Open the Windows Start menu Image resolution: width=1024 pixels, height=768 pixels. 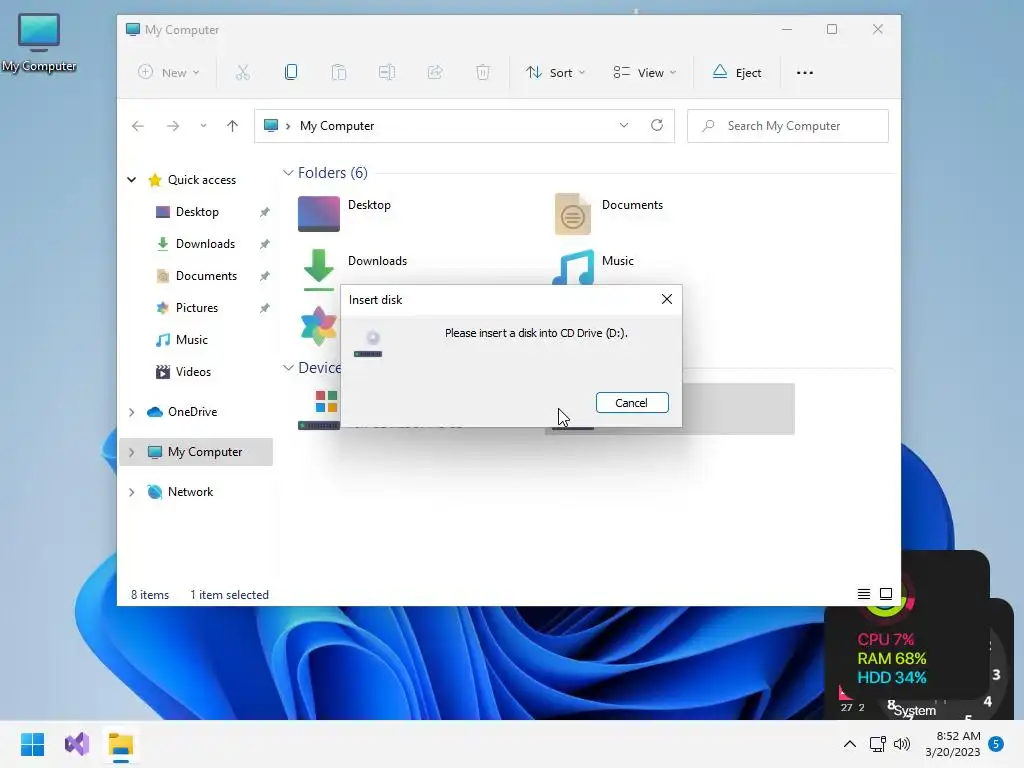tap(32, 744)
